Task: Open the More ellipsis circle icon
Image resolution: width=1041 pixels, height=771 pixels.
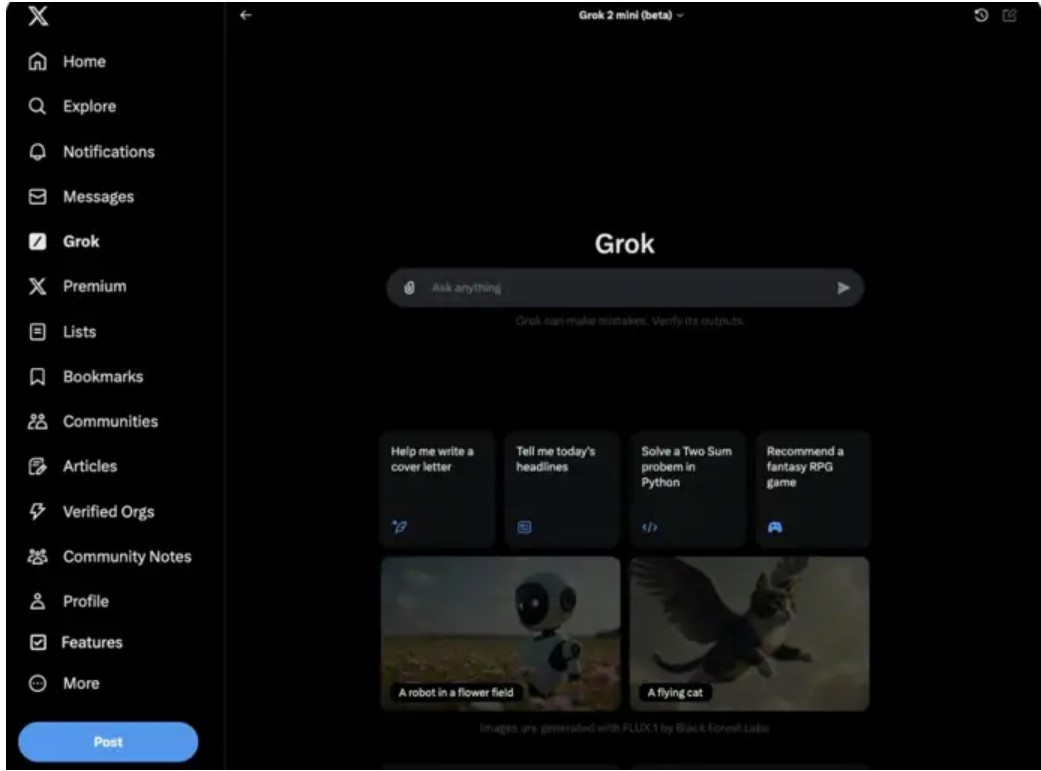Action: pos(38,683)
